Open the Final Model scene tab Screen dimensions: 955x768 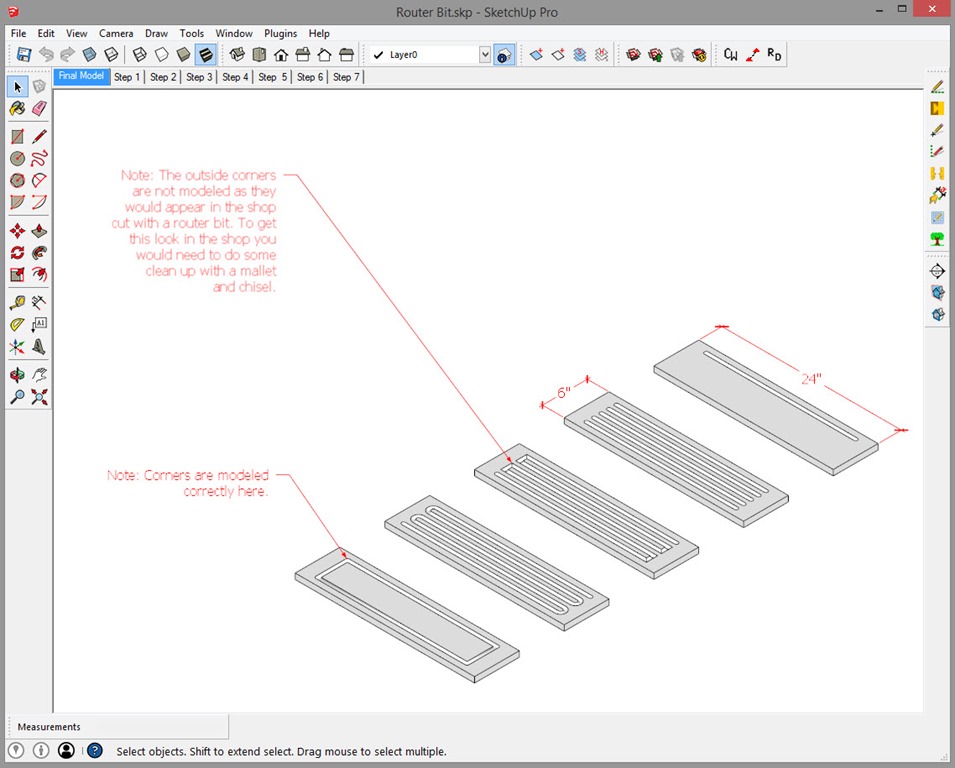pos(81,76)
